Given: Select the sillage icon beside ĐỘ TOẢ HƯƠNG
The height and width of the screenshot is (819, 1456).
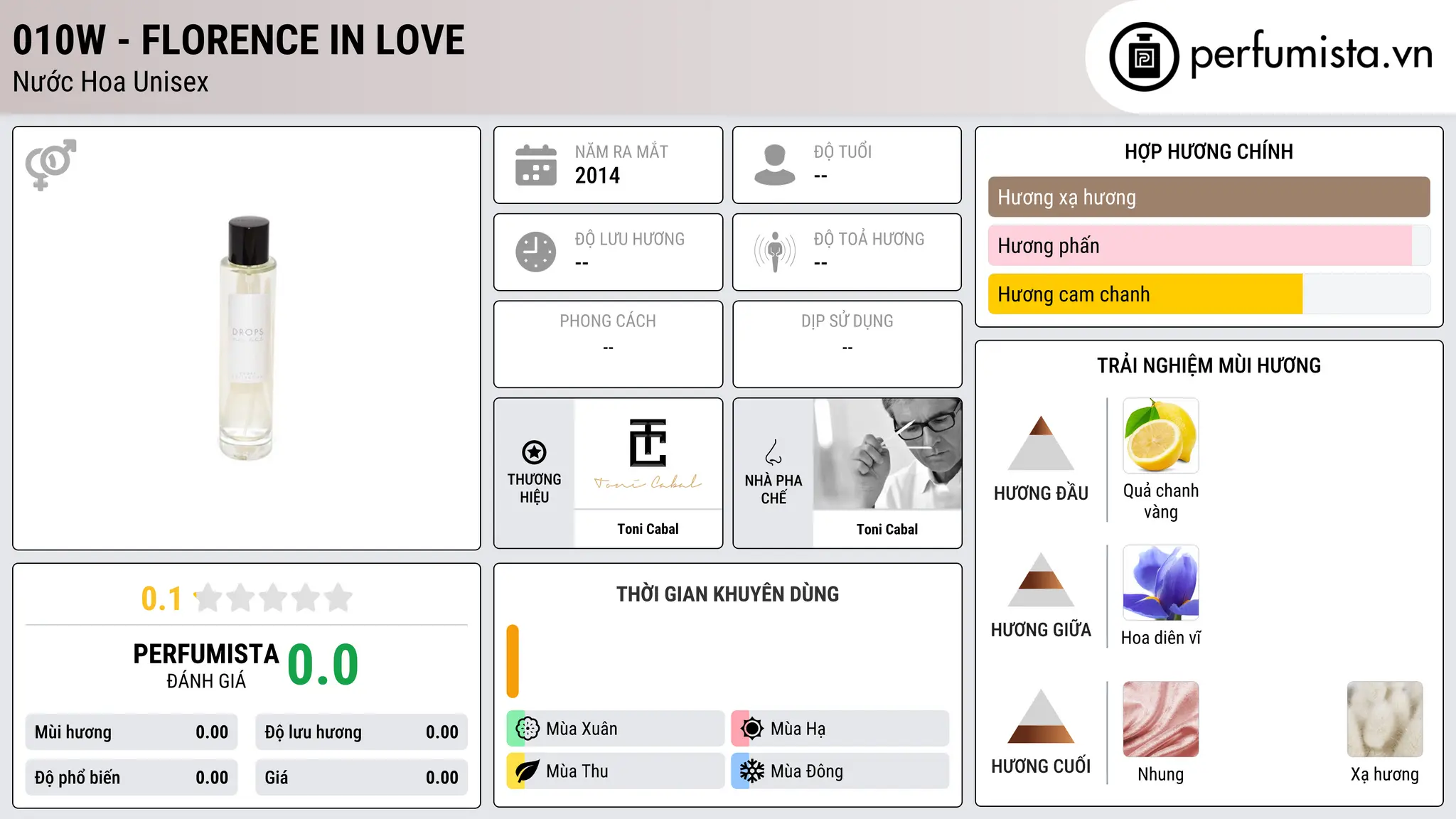Looking at the screenshot, I should pos(775,252).
